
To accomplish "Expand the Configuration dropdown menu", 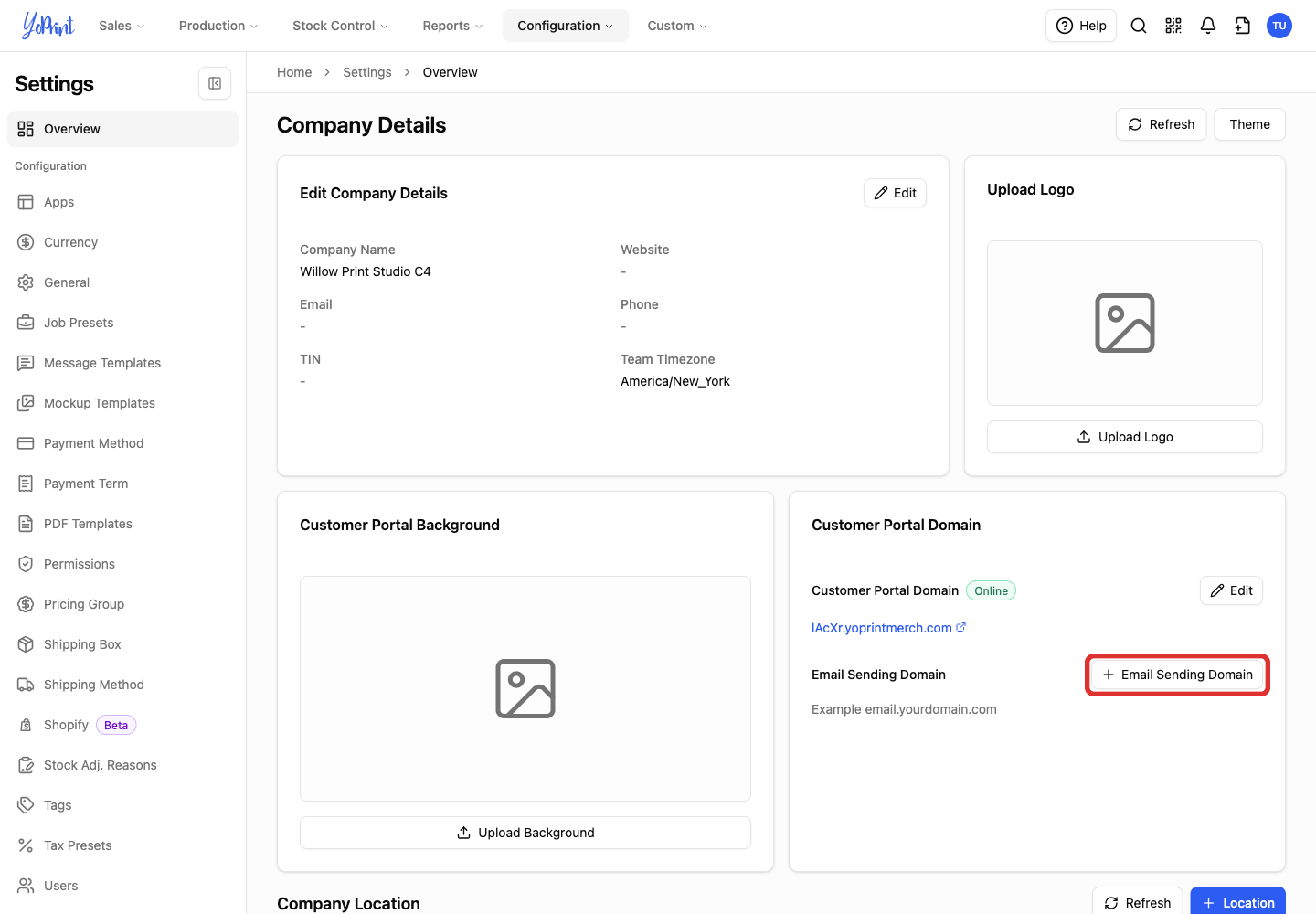I will pos(566,26).
